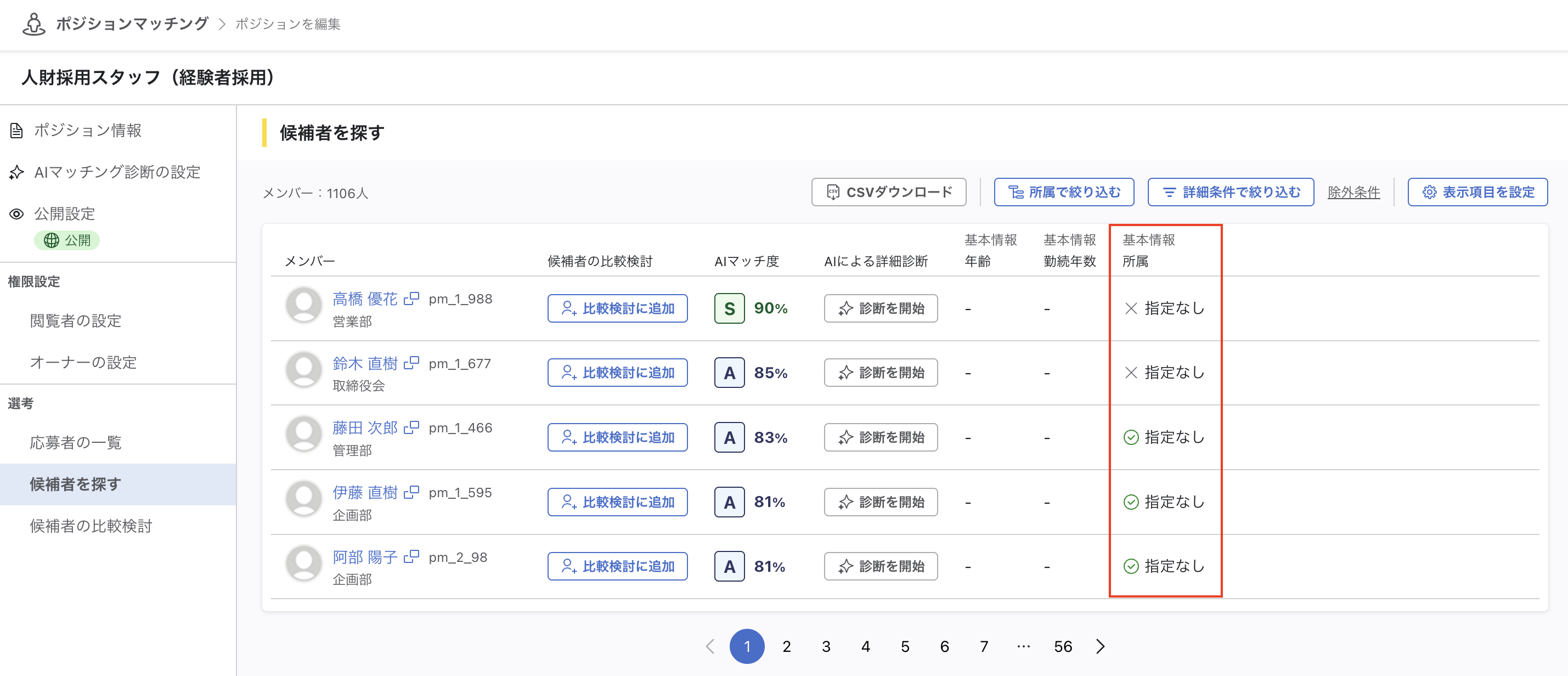Image resolution: width=1568 pixels, height=676 pixels.
Task: Start AI diagnosis for 阿部 陽子
Action: (x=880, y=566)
